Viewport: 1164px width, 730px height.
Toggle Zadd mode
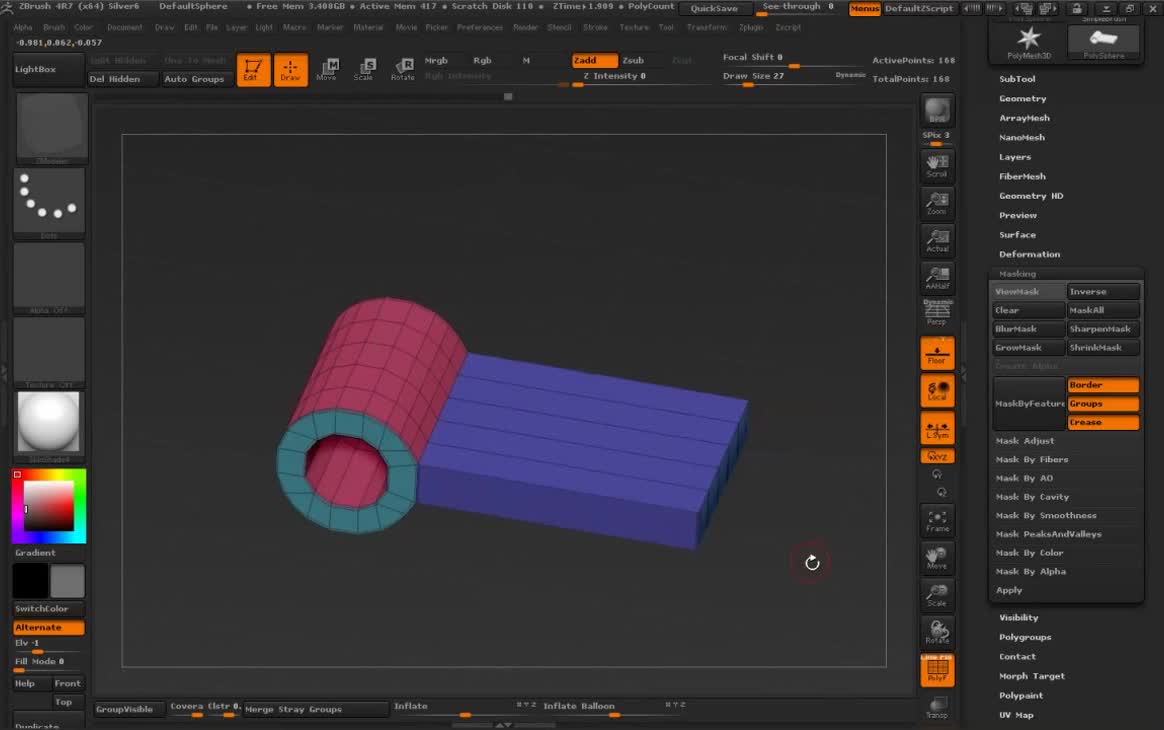pos(594,60)
